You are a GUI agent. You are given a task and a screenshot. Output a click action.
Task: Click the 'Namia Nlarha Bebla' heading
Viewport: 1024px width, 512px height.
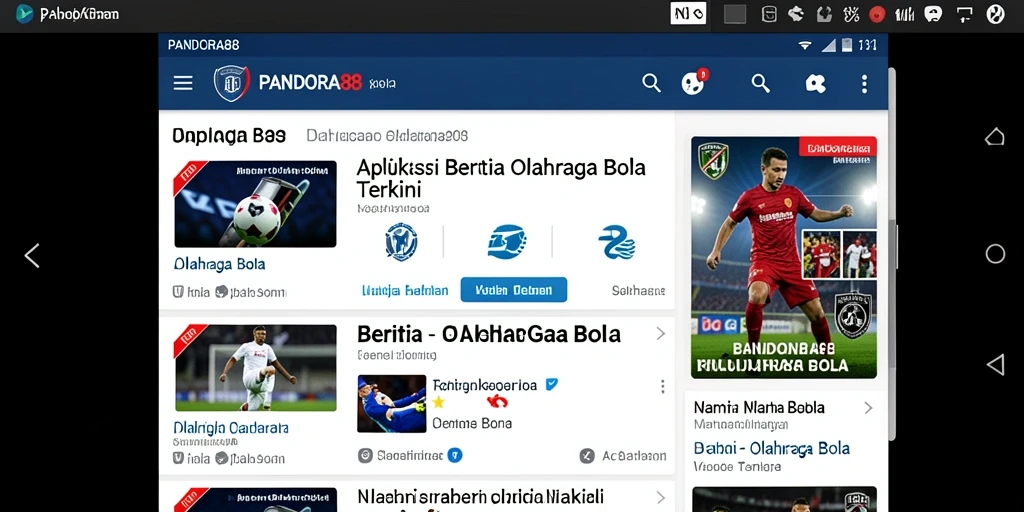(759, 408)
